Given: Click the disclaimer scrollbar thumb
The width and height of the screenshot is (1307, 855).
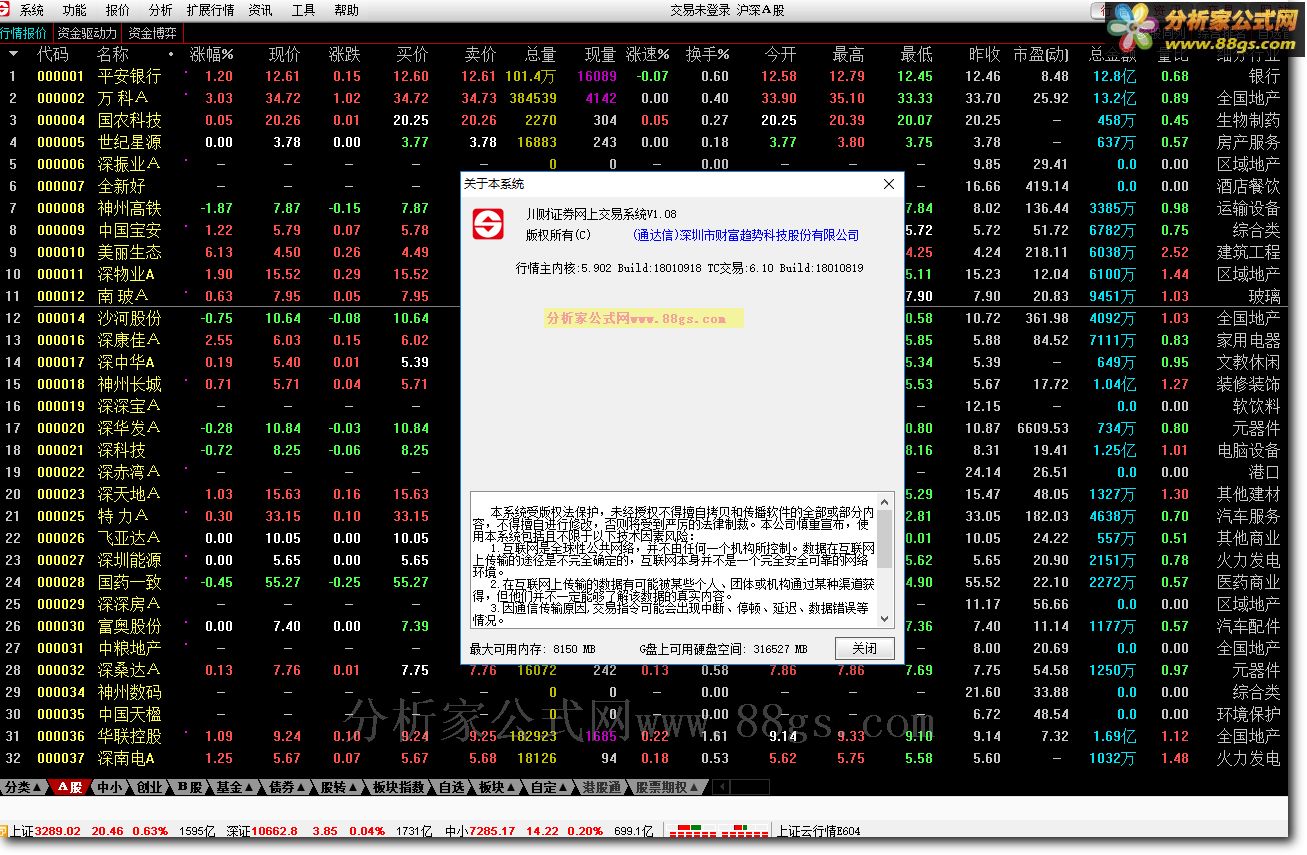Looking at the screenshot, I should [885, 540].
